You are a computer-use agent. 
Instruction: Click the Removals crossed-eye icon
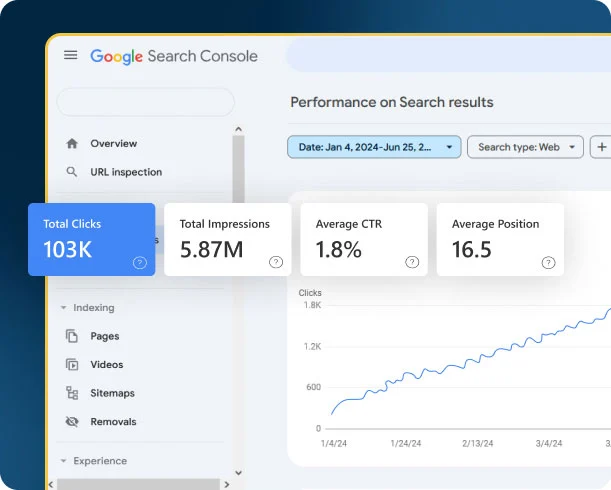72,422
